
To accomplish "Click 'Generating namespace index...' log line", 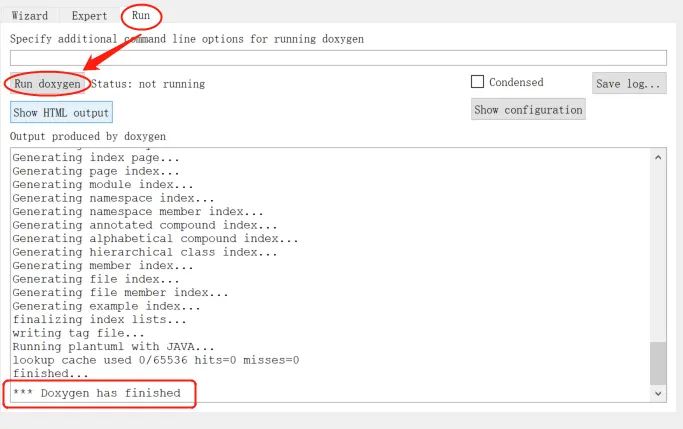I will (x=113, y=198).
